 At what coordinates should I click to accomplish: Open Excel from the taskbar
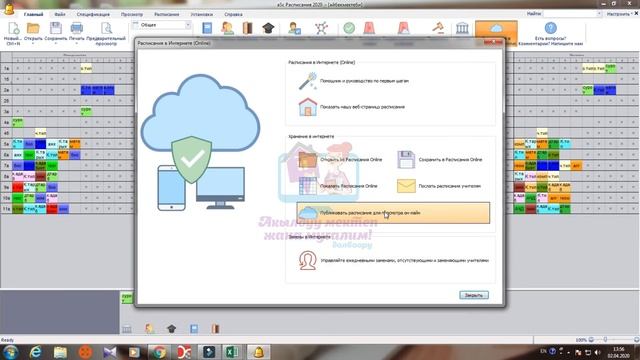click(x=233, y=352)
